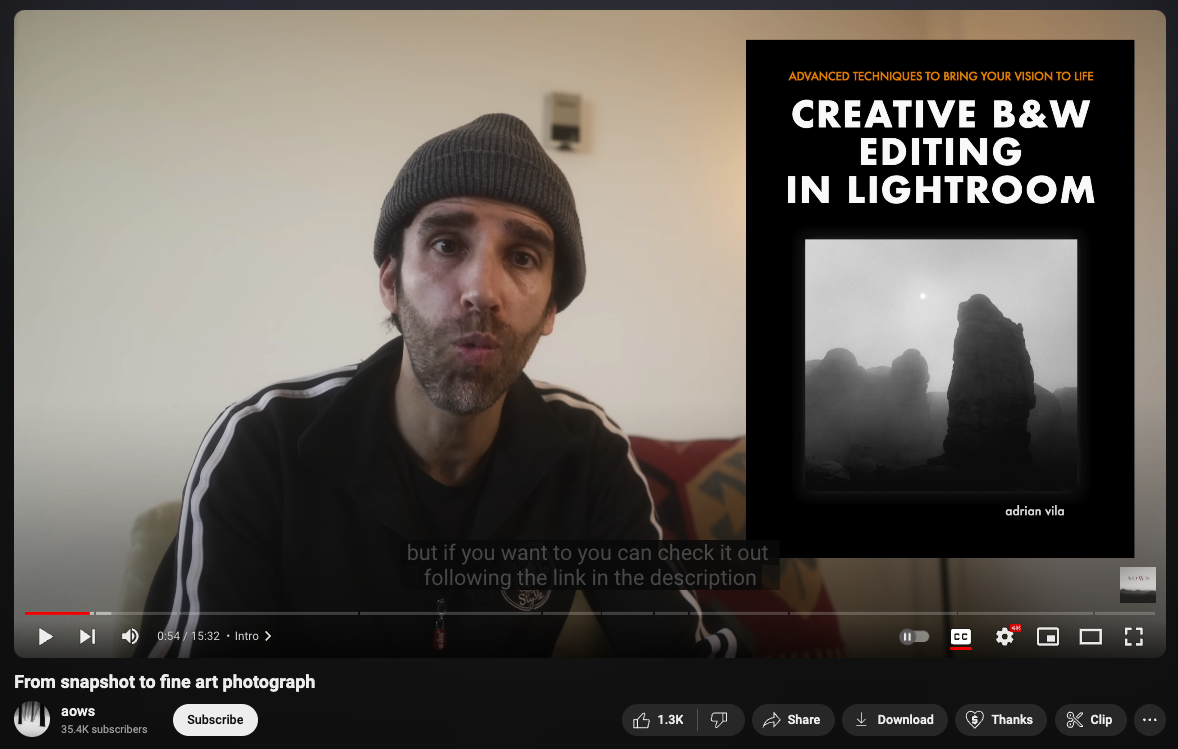Enter full screen mode
Viewport: 1178px width, 749px height.
(x=1134, y=636)
